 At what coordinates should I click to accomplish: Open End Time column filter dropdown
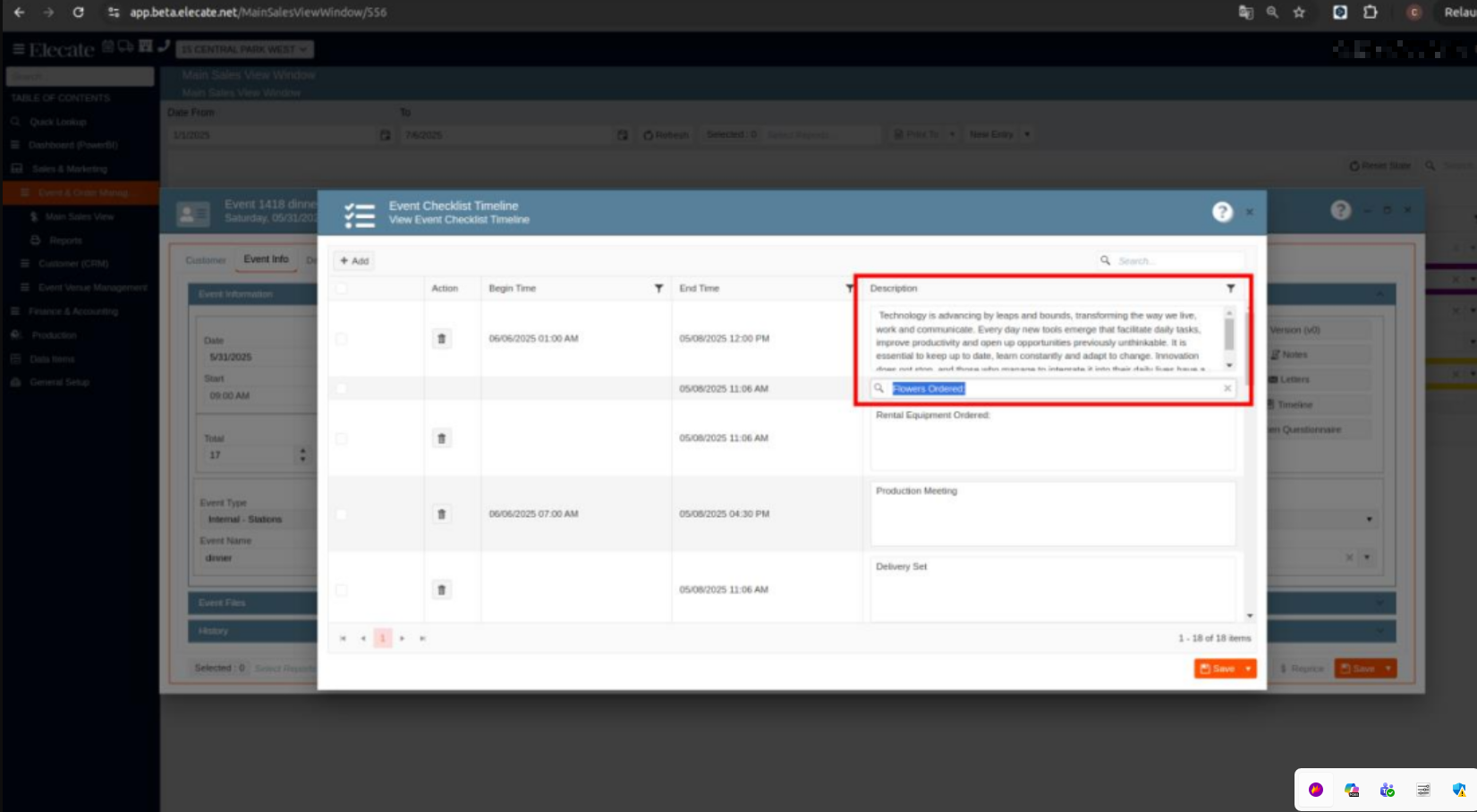coord(849,289)
